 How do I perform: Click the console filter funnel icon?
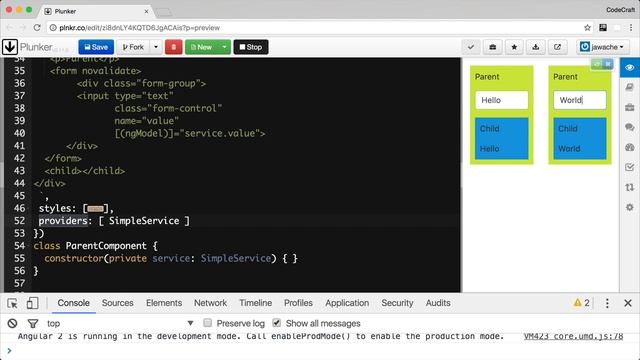(33, 323)
